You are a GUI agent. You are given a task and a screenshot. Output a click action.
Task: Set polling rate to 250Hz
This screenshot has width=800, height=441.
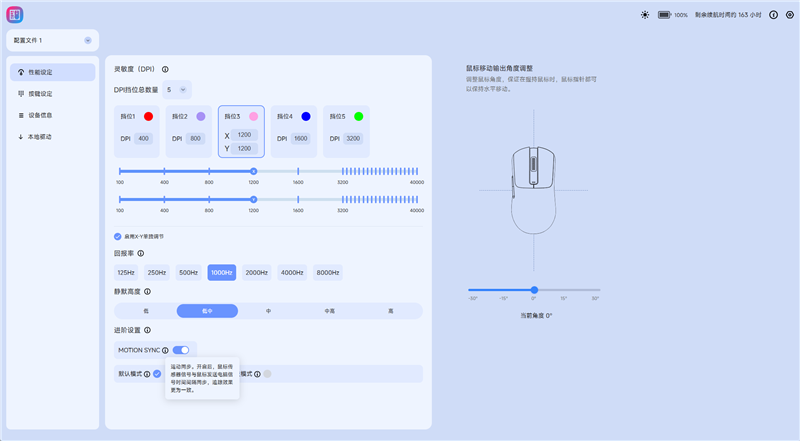tap(157, 273)
